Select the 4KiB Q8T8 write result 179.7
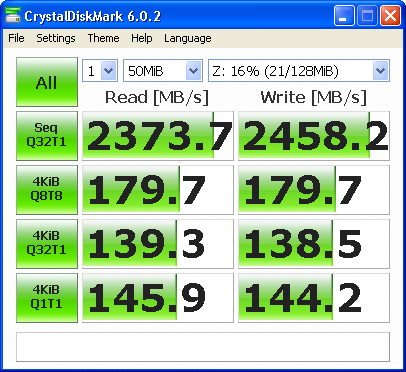406x372 pixels. click(314, 190)
